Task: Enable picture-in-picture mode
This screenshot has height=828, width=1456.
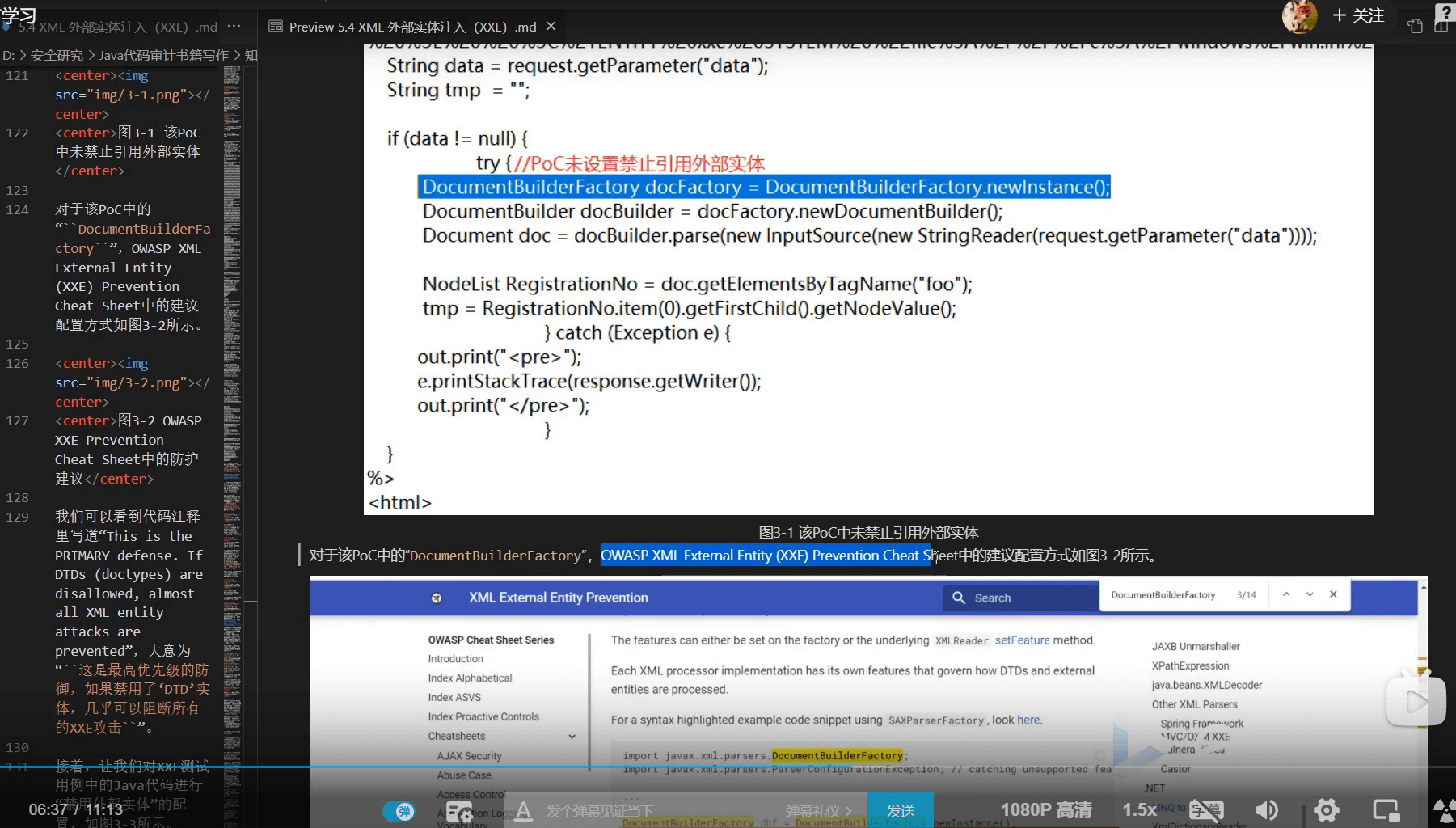Action: (x=1386, y=810)
